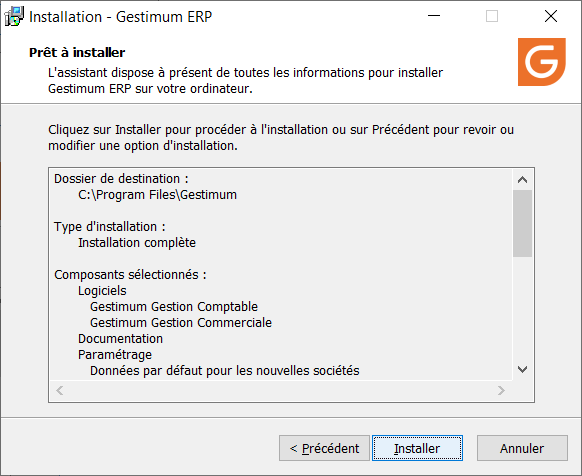Click the scroll down arrow in summary box

click(x=522, y=369)
